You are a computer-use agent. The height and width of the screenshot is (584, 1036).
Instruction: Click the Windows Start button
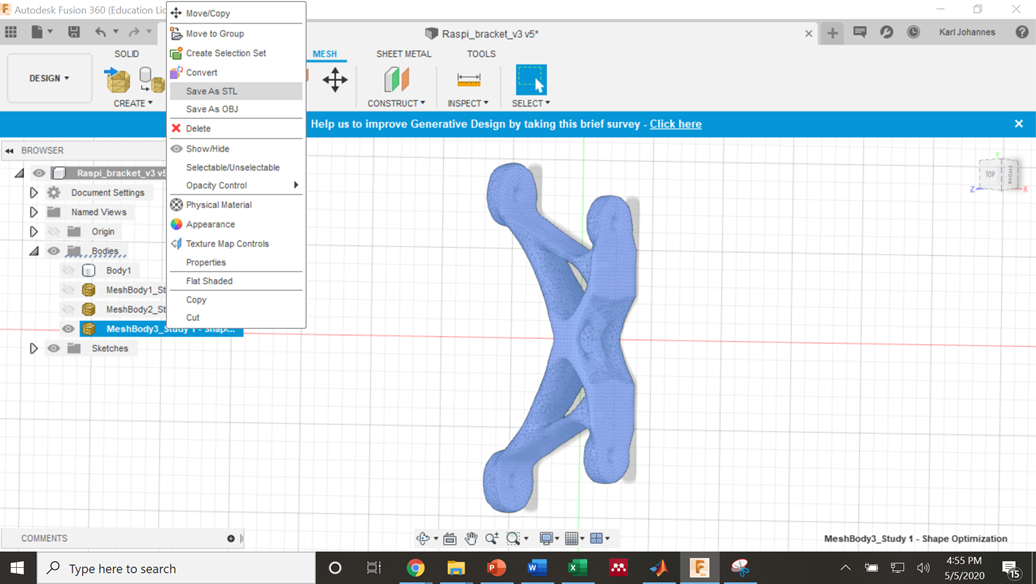click(x=18, y=568)
